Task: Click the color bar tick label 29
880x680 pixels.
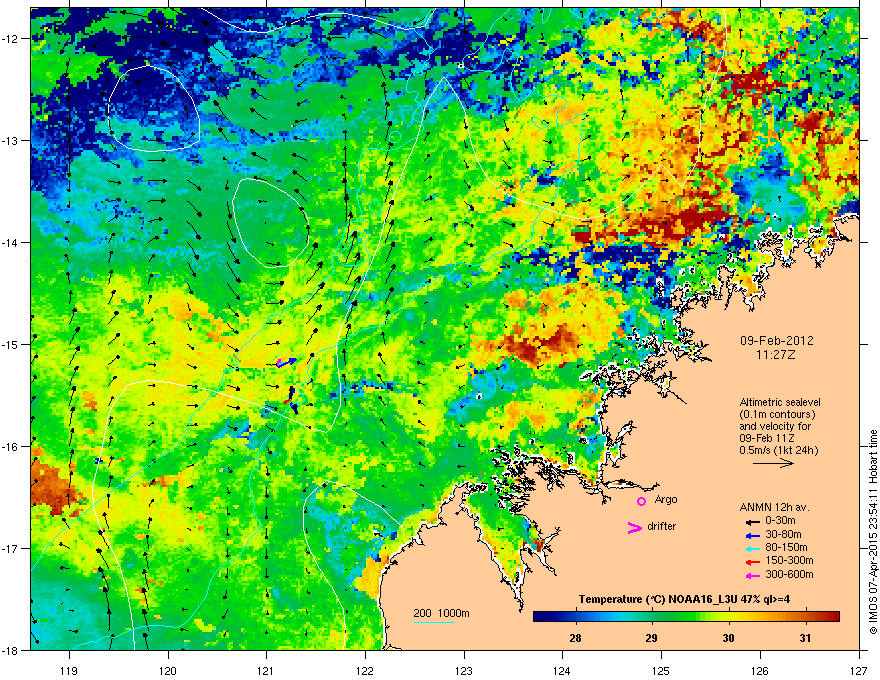Action: [651, 638]
